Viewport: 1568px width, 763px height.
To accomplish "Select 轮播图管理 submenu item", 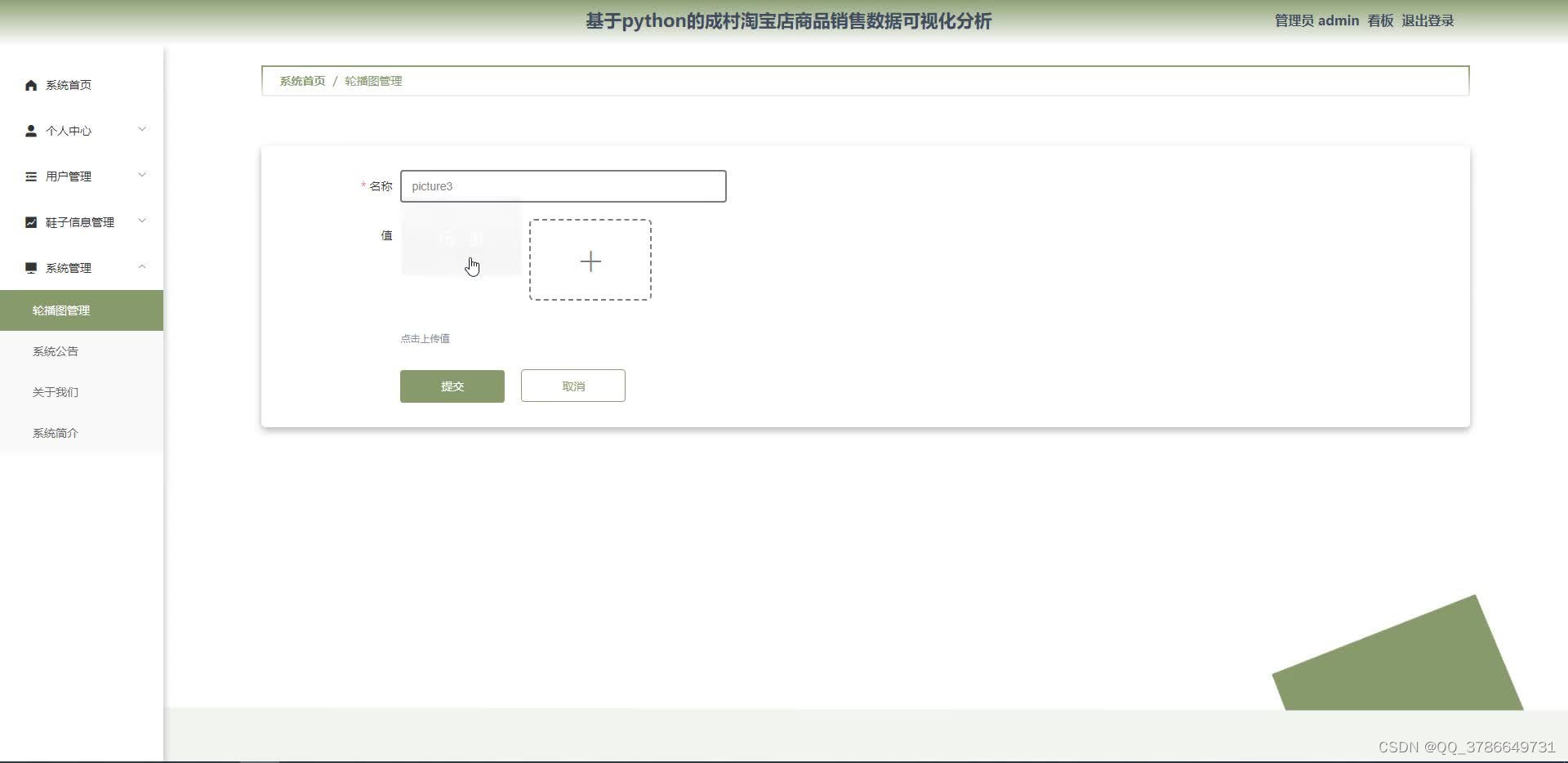I will (x=82, y=310).
